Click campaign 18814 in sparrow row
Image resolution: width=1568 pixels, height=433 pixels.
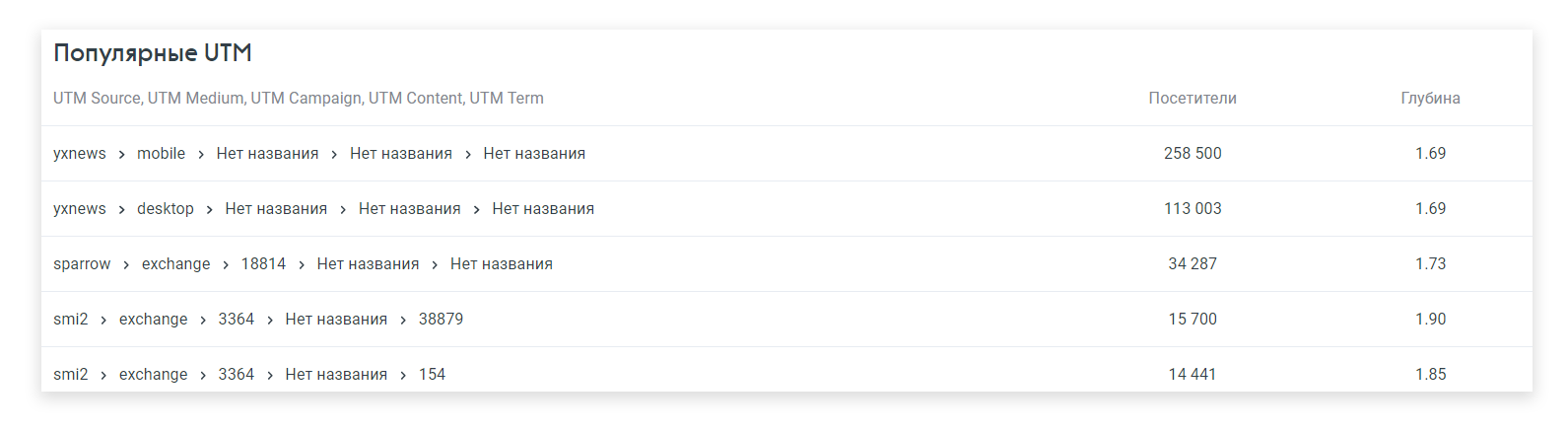point(263,264)
